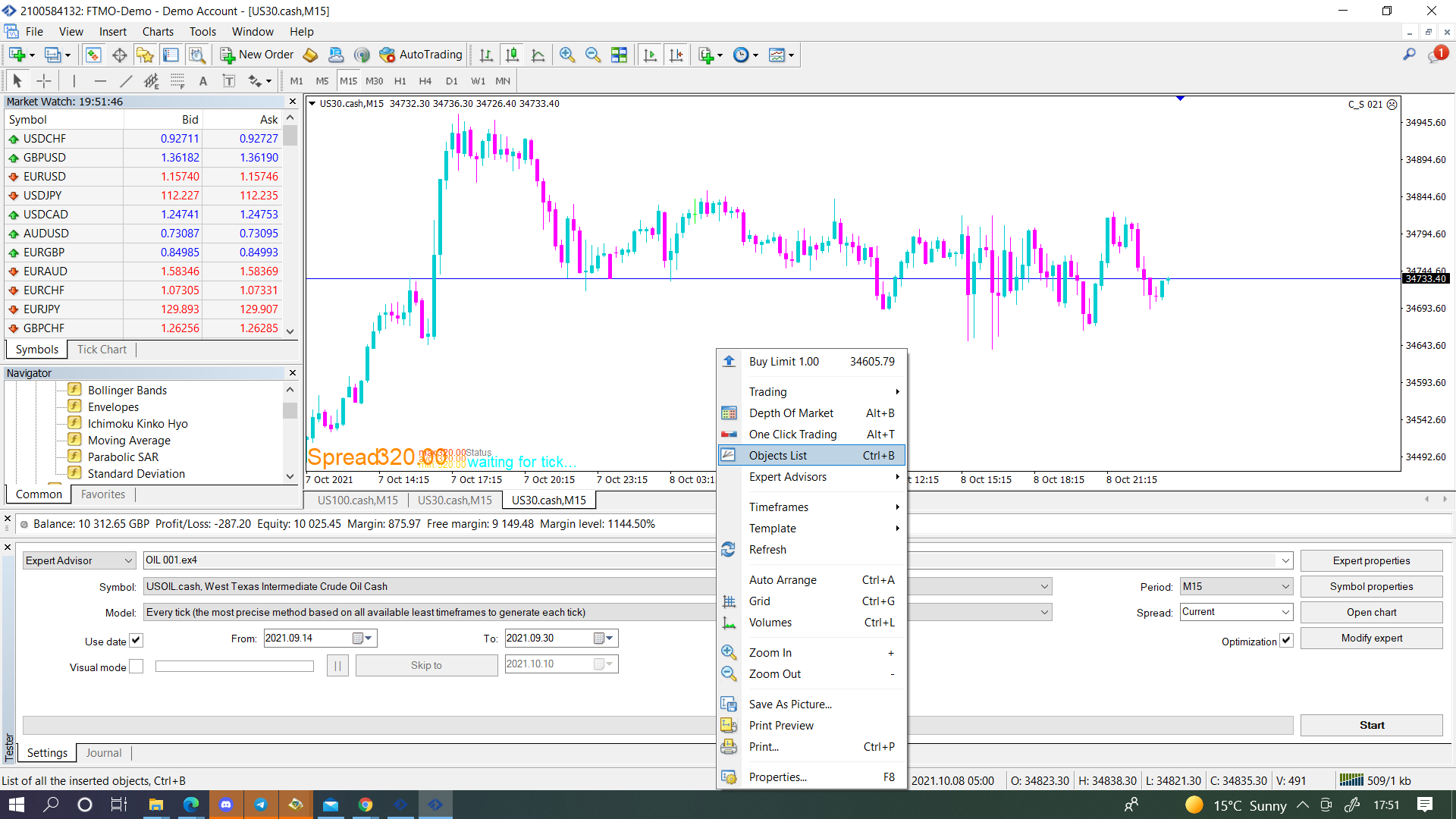Open the search magnifier icon
1456x819 pixels.
[1409, 55]
